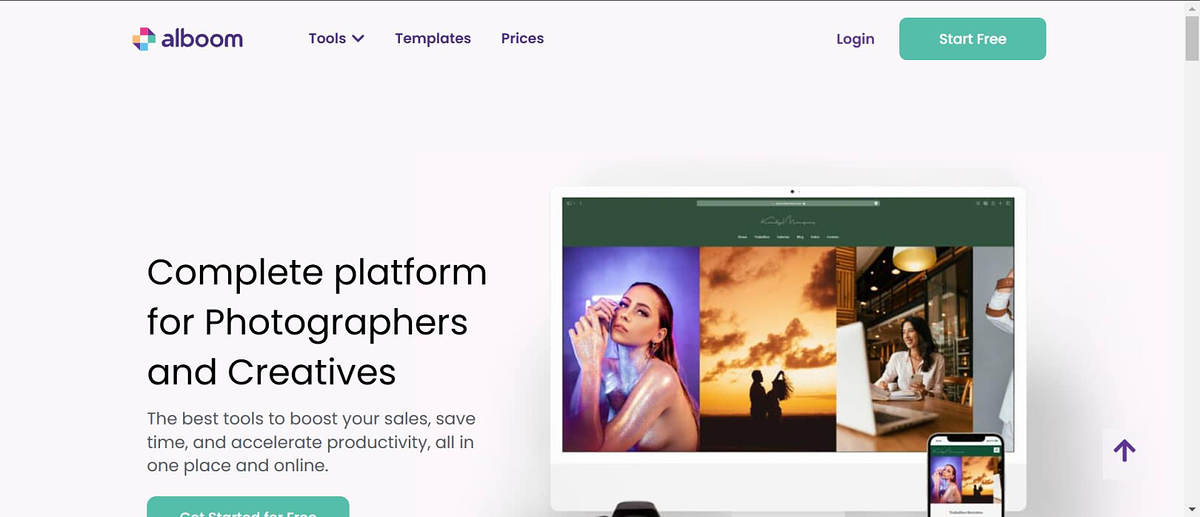
Task: Open the Tools navigation menu
Action: tap(327, 39)
